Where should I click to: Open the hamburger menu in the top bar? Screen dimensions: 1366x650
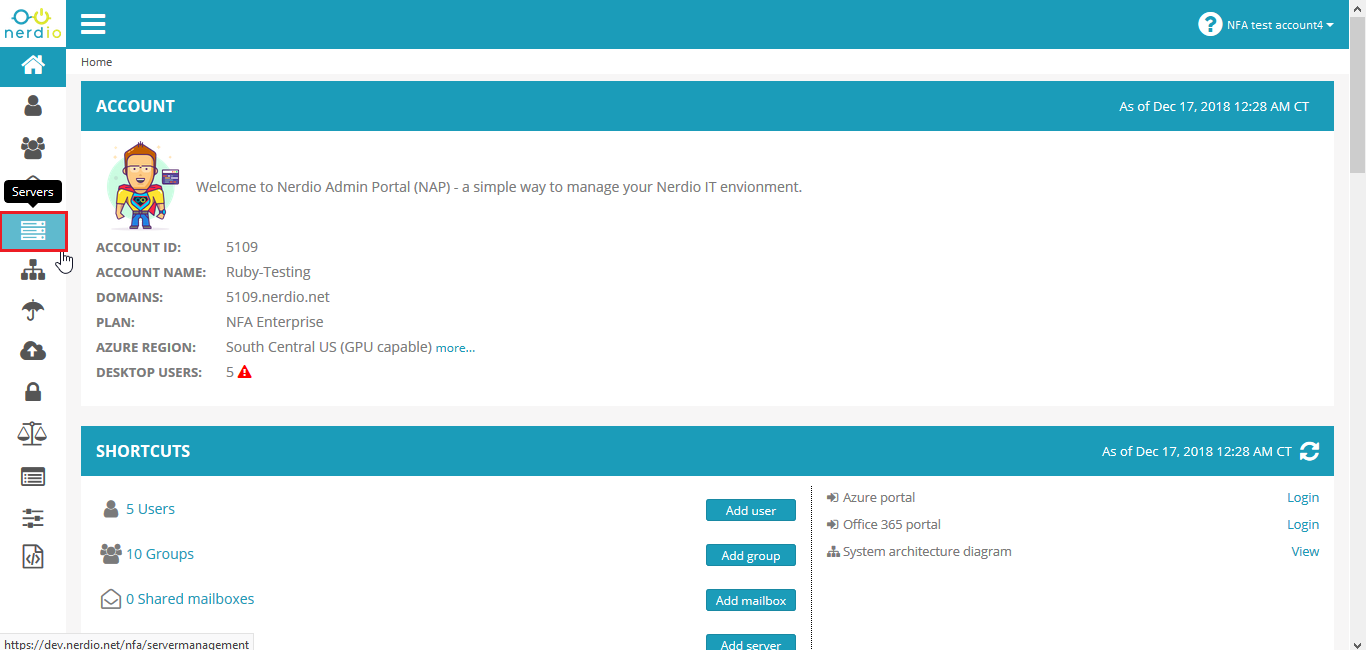point(93,24)
